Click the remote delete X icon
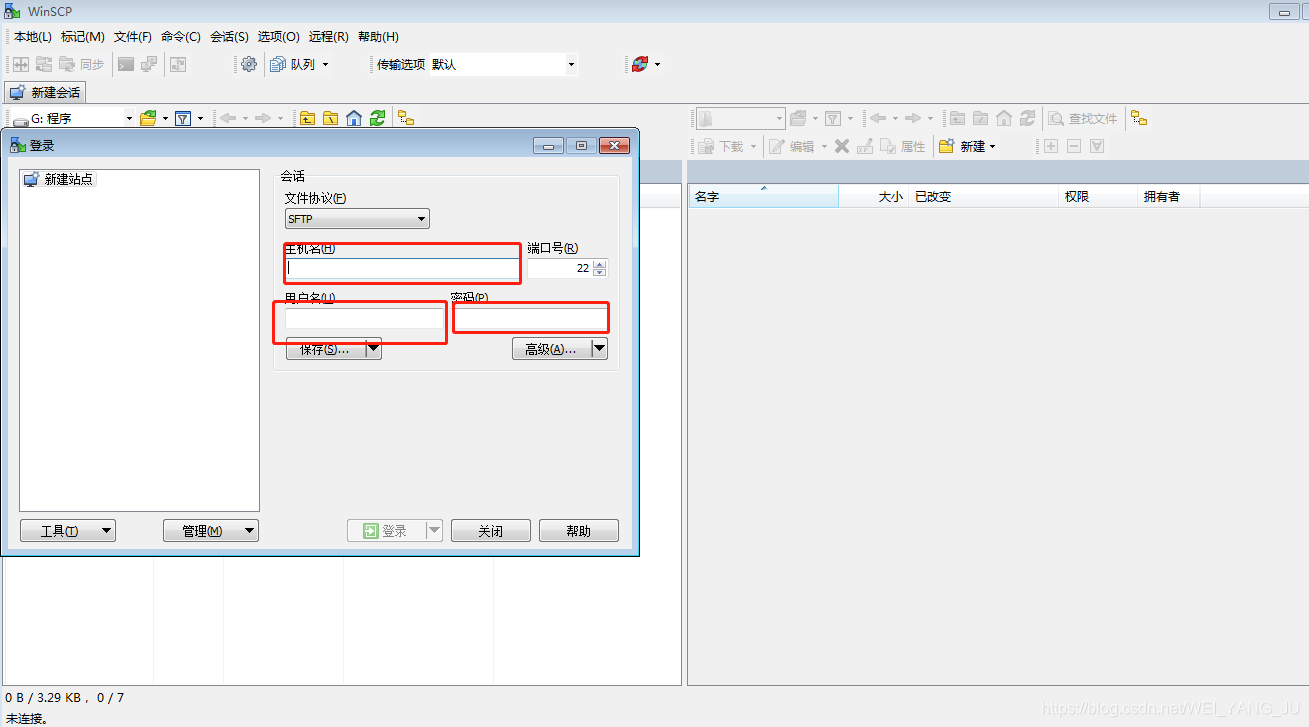This screenshot has width=1309, height=727. tap(842, 146)
